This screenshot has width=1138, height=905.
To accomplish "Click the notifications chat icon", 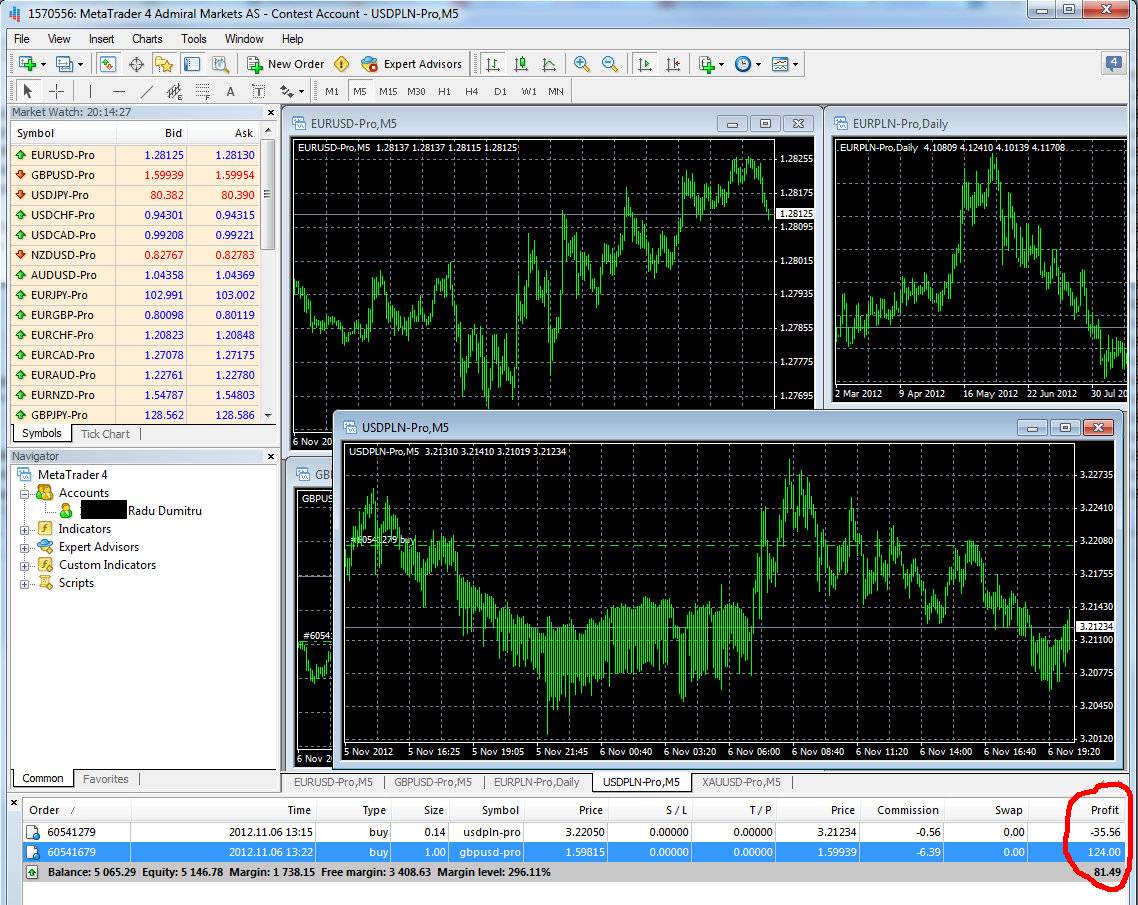I will coord(1113,63).
